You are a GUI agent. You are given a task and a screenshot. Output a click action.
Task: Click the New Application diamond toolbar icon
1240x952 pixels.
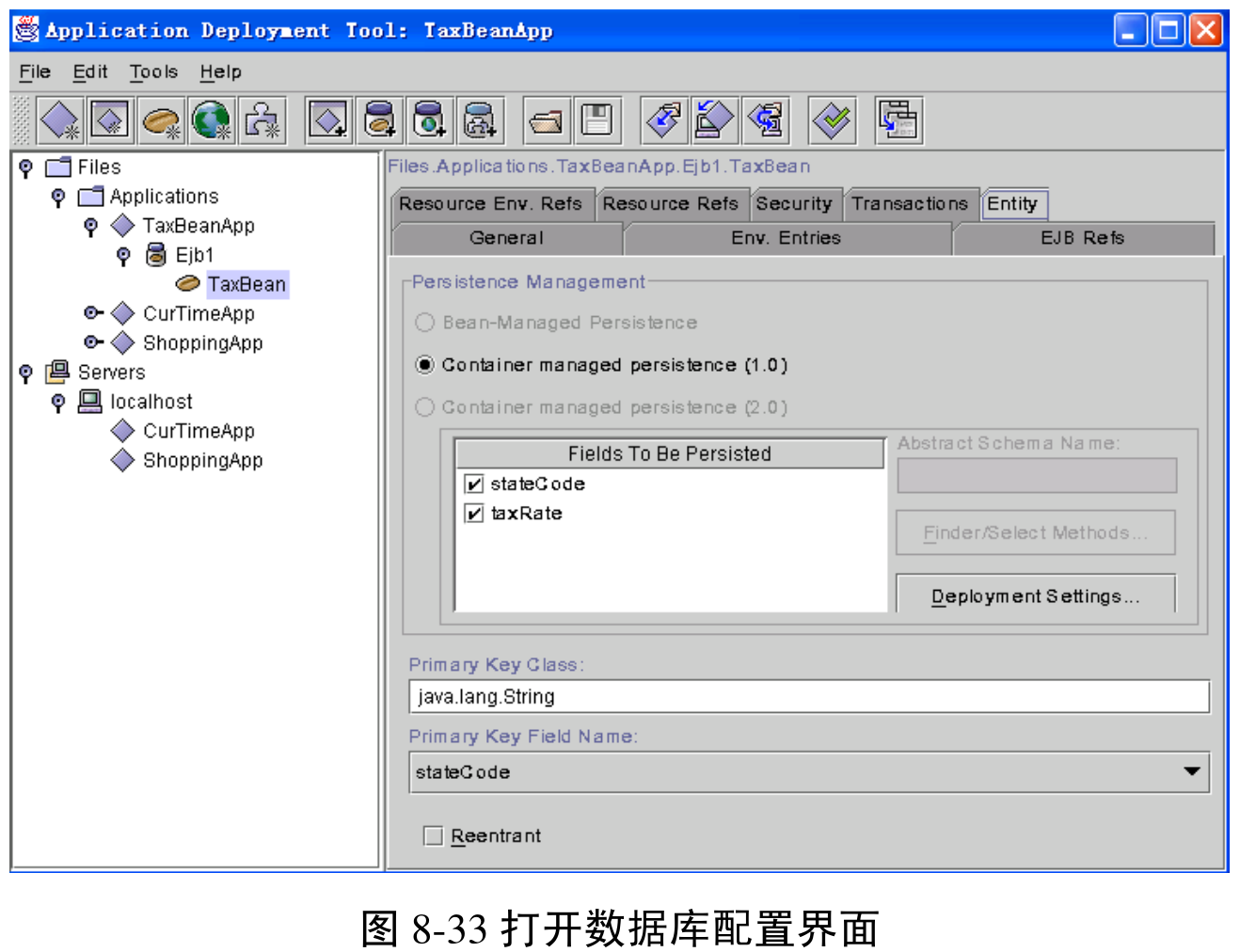(x=60, y=120)
